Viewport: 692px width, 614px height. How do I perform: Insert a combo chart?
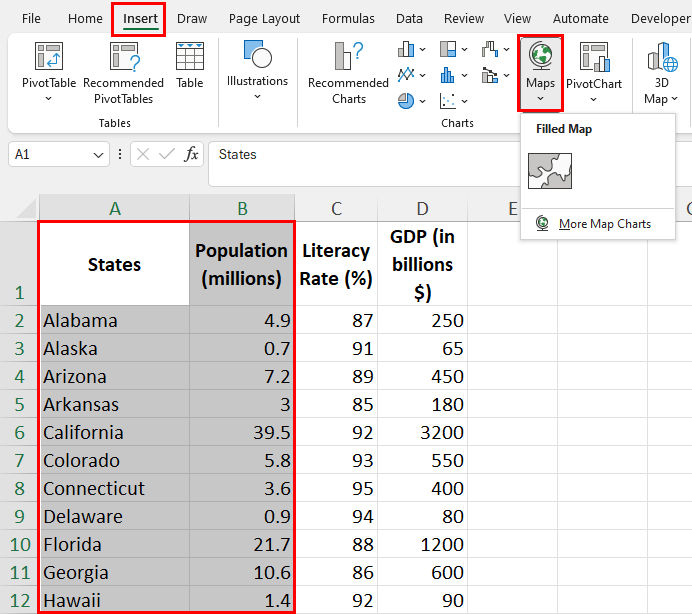(x=490, y=75)
